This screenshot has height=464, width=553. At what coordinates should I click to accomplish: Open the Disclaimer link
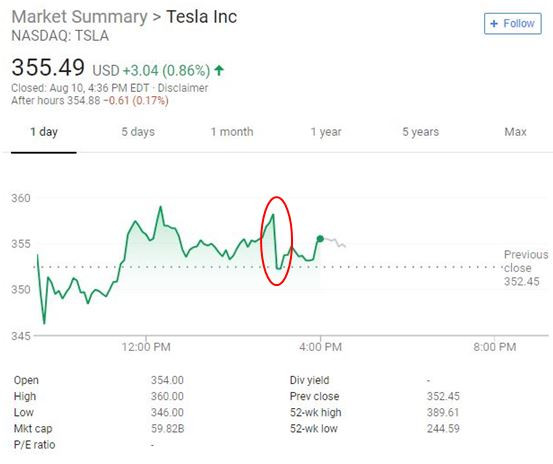tap(183, 88)
